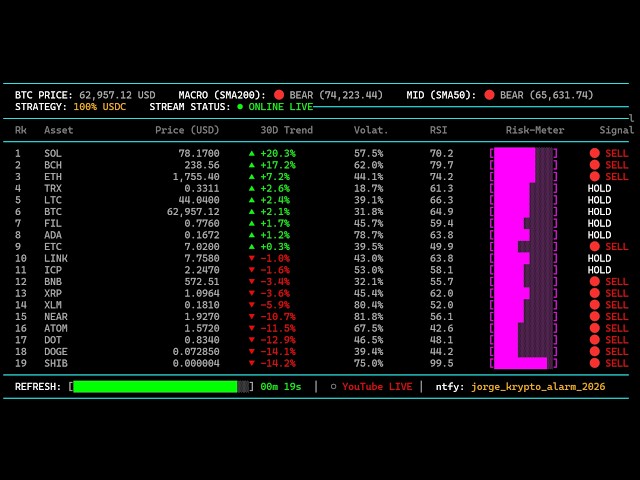Click the green up arrow in BCH row

point(252,165)
